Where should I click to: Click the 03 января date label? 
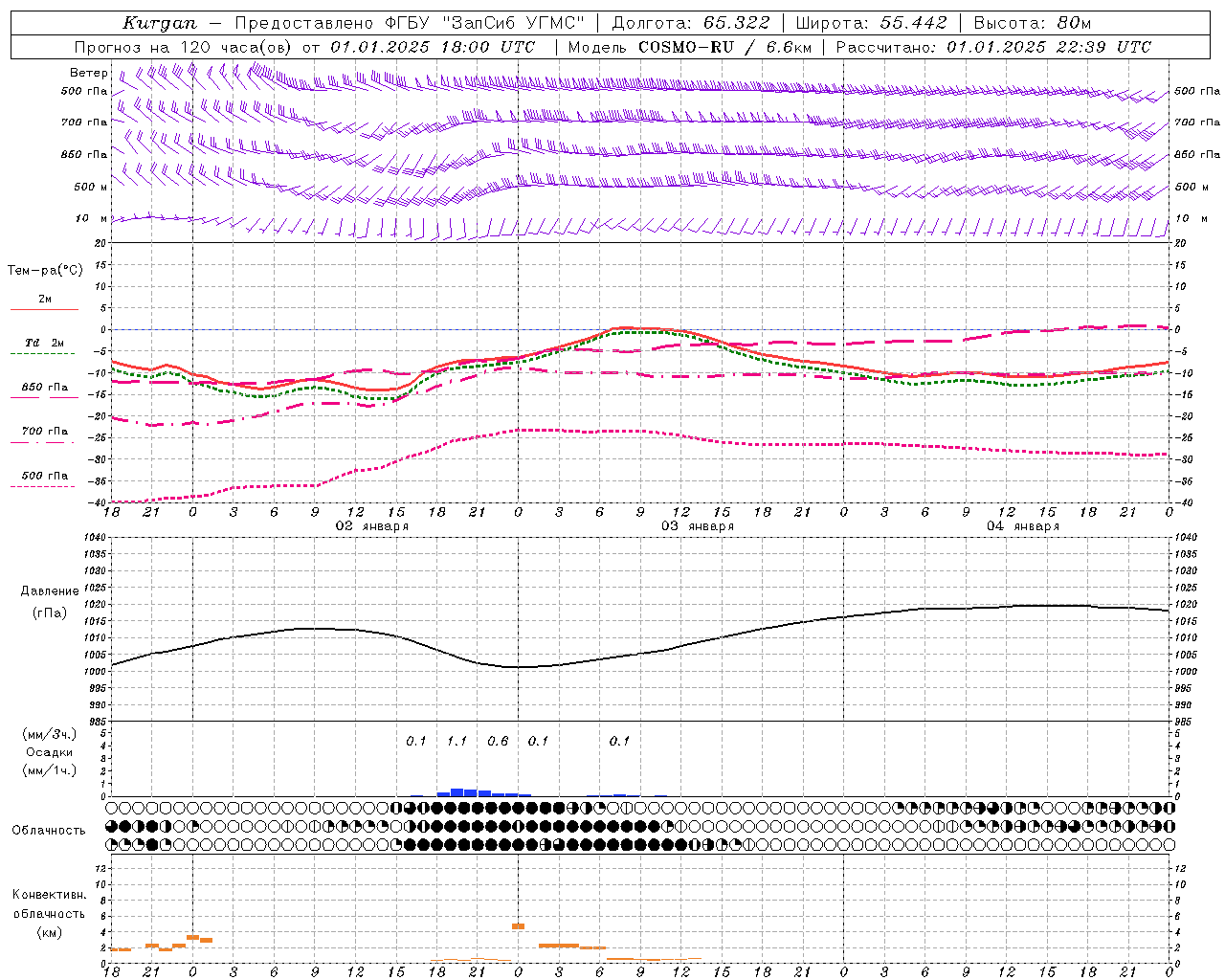click(698, 526)
